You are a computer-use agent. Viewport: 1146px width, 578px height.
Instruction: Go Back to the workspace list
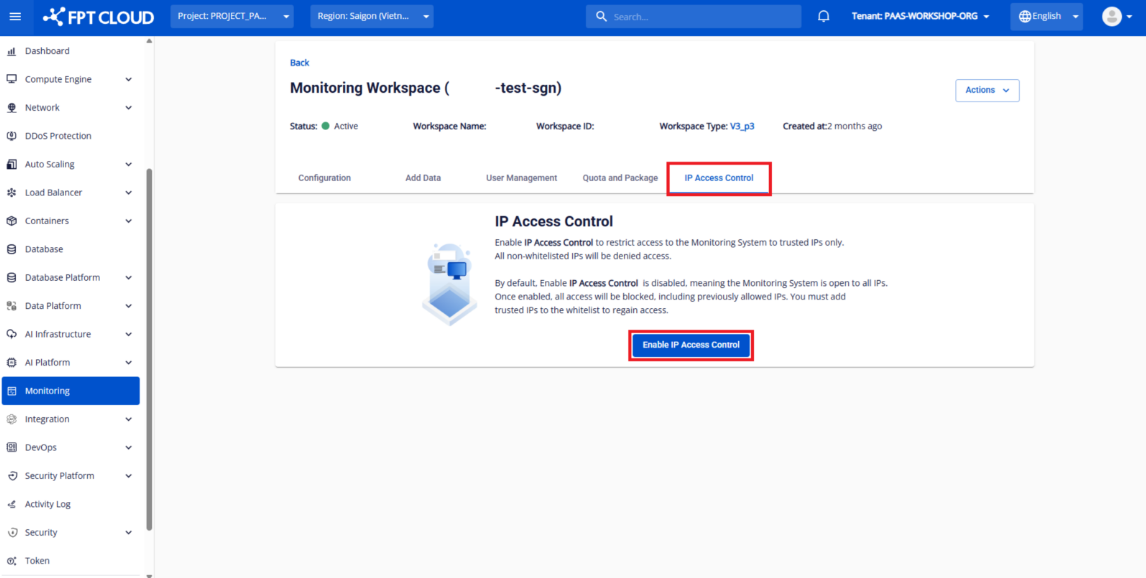pyautogui.click(x=299, y=62)
